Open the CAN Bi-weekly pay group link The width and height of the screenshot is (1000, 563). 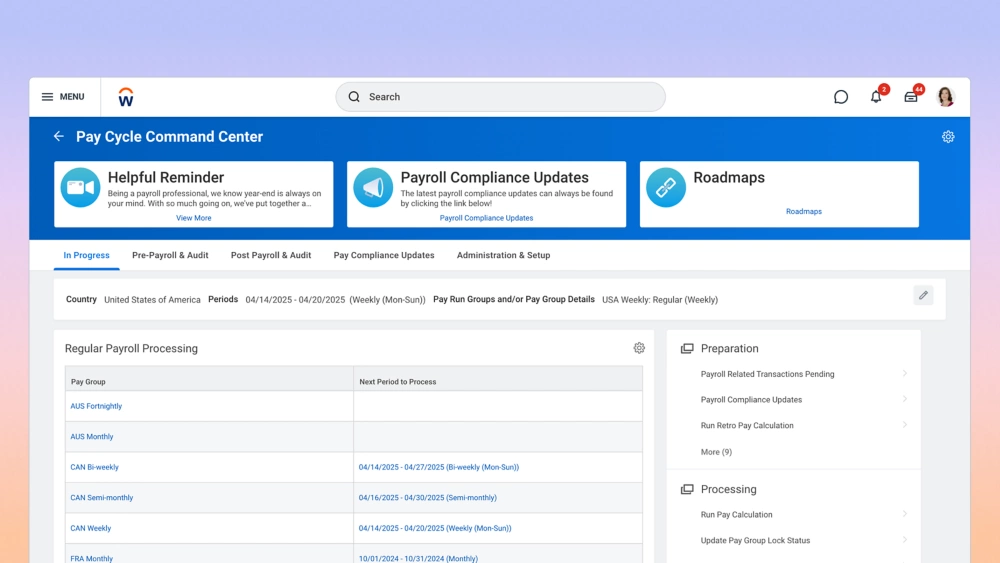94,467
